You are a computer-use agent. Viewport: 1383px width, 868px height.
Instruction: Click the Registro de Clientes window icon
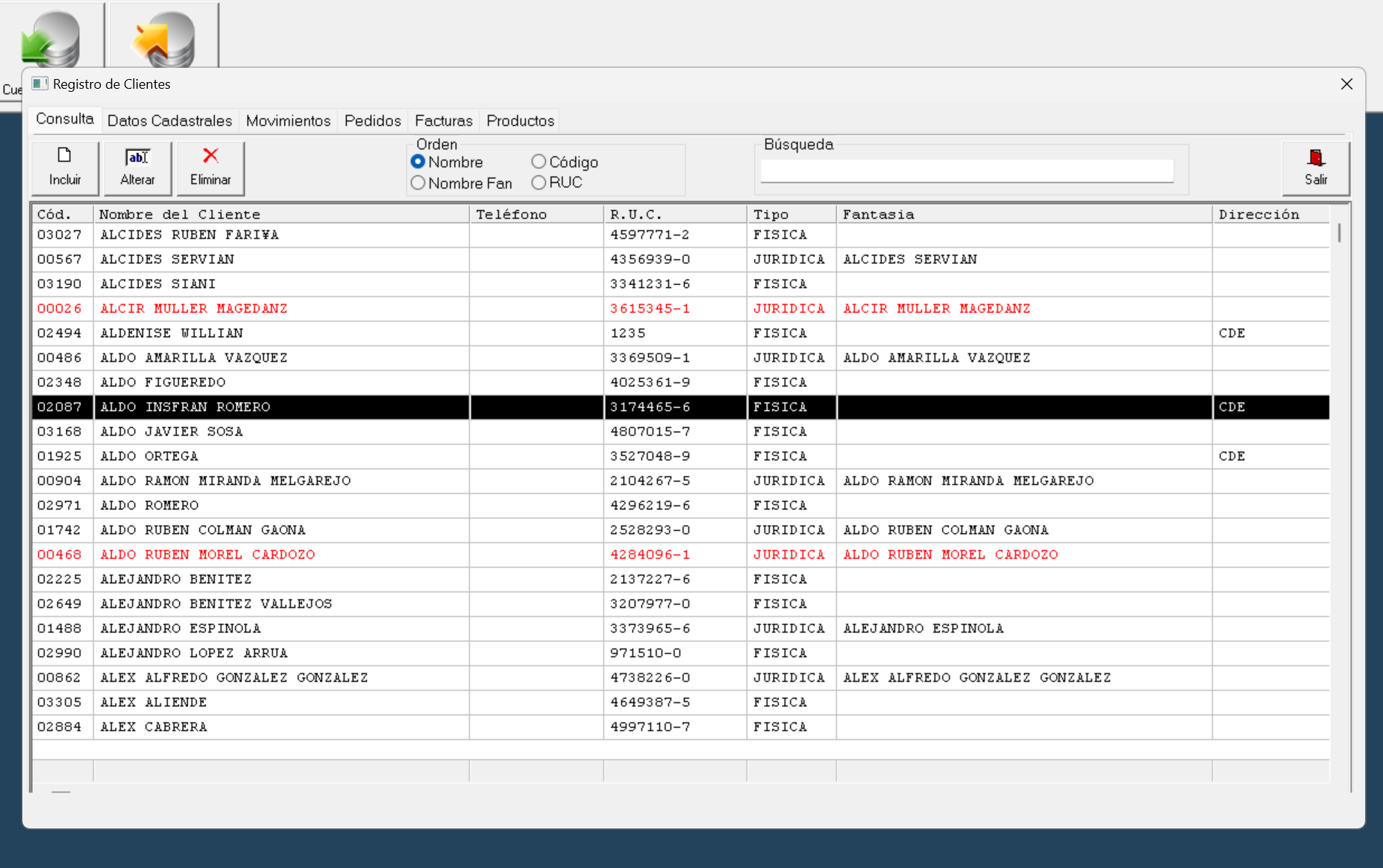pos(40,84)
